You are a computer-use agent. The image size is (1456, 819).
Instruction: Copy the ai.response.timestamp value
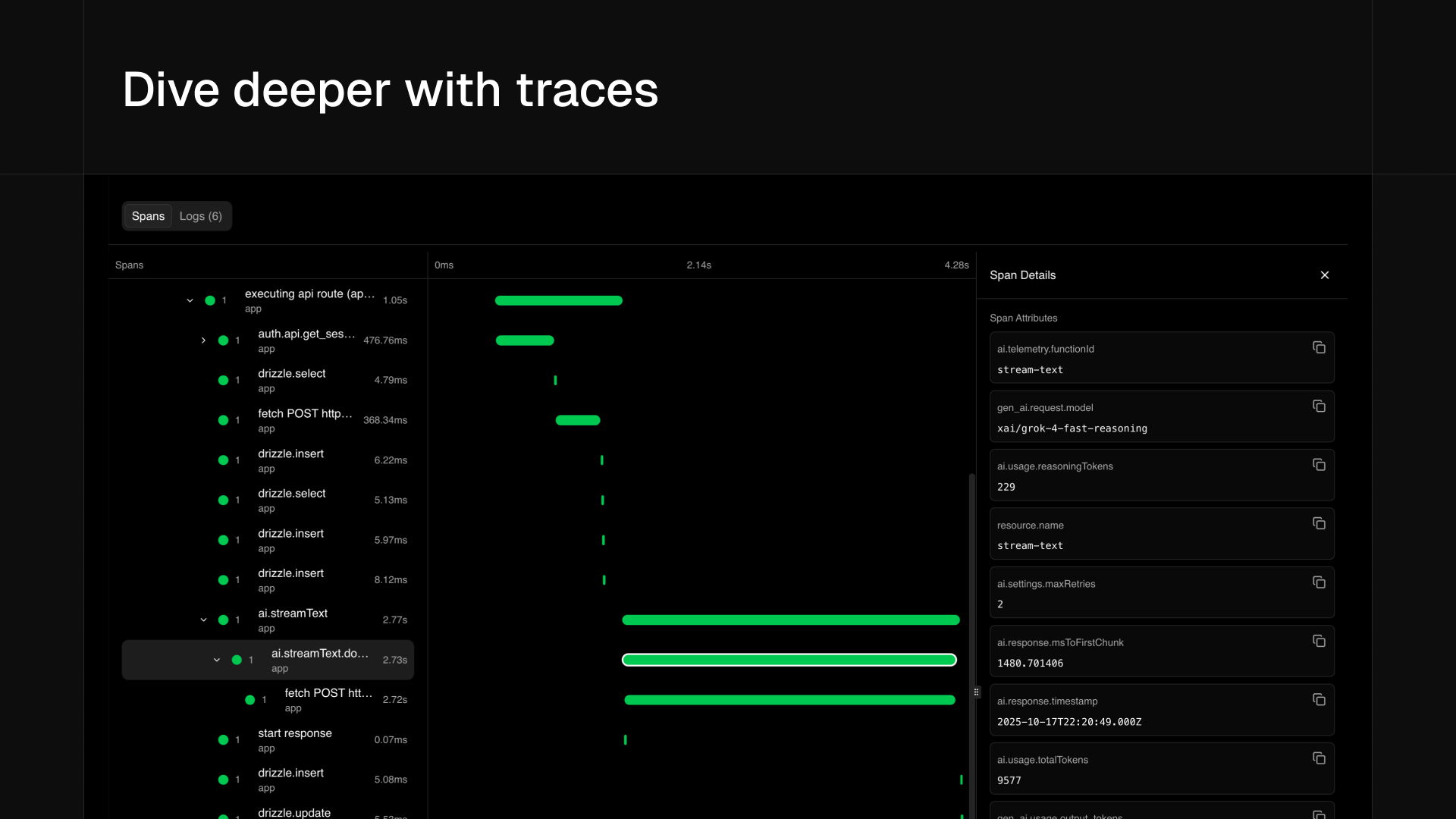pos(1319,699)
